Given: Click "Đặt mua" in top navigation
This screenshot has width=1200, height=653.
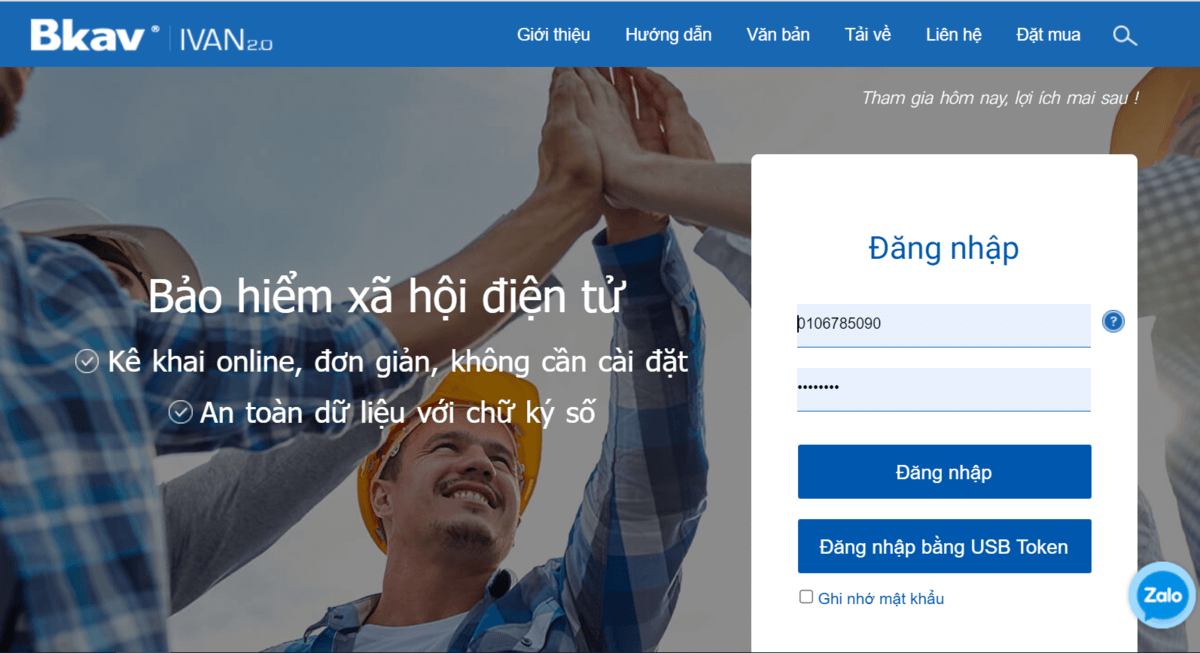Looking at the screenshot, I should (1048, 35).
